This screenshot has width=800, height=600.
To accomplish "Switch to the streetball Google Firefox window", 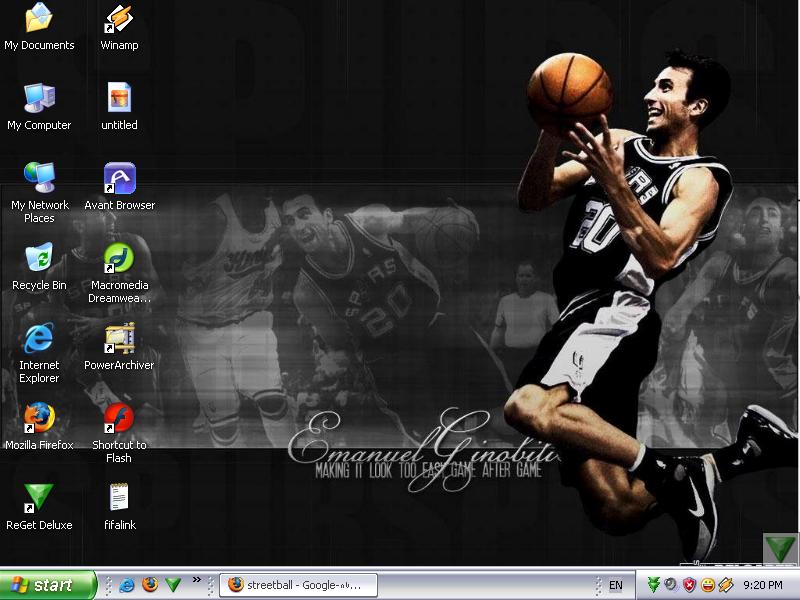I will point(298,585).
